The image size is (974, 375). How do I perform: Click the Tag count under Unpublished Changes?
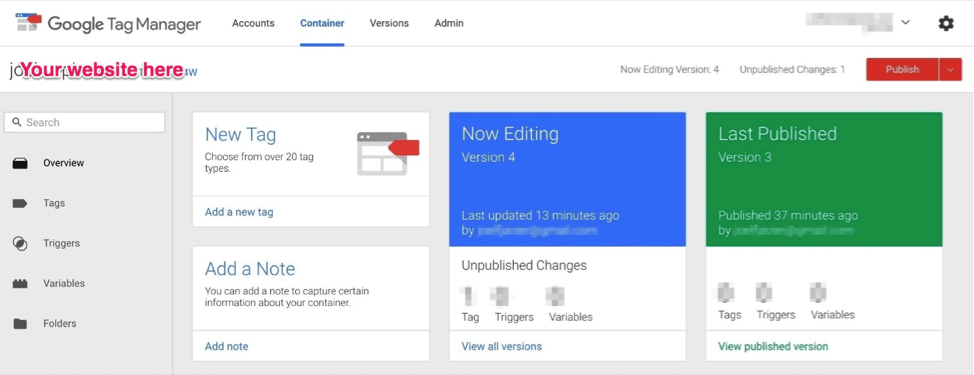(469, 296)
